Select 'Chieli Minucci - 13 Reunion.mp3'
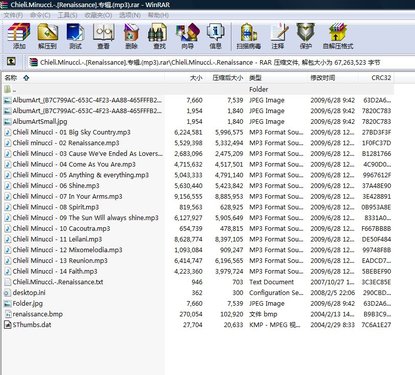 [60, 260]
